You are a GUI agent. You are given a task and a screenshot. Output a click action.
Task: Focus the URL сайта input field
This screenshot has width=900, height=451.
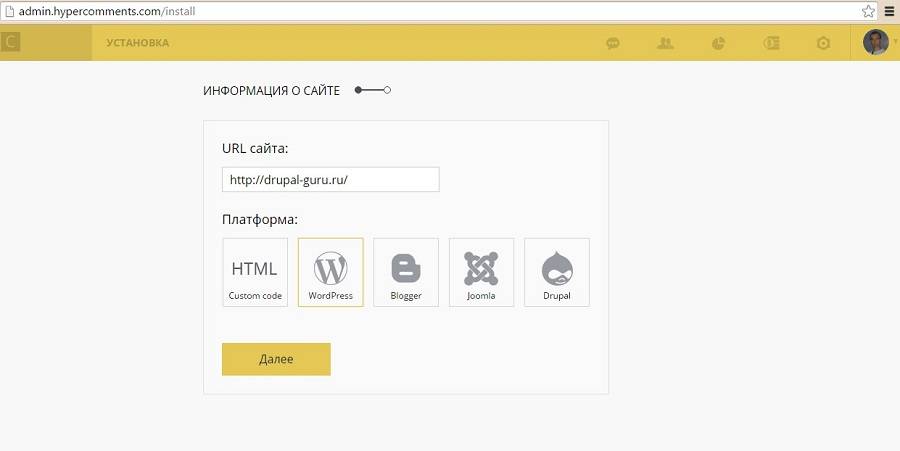[331, 180]
